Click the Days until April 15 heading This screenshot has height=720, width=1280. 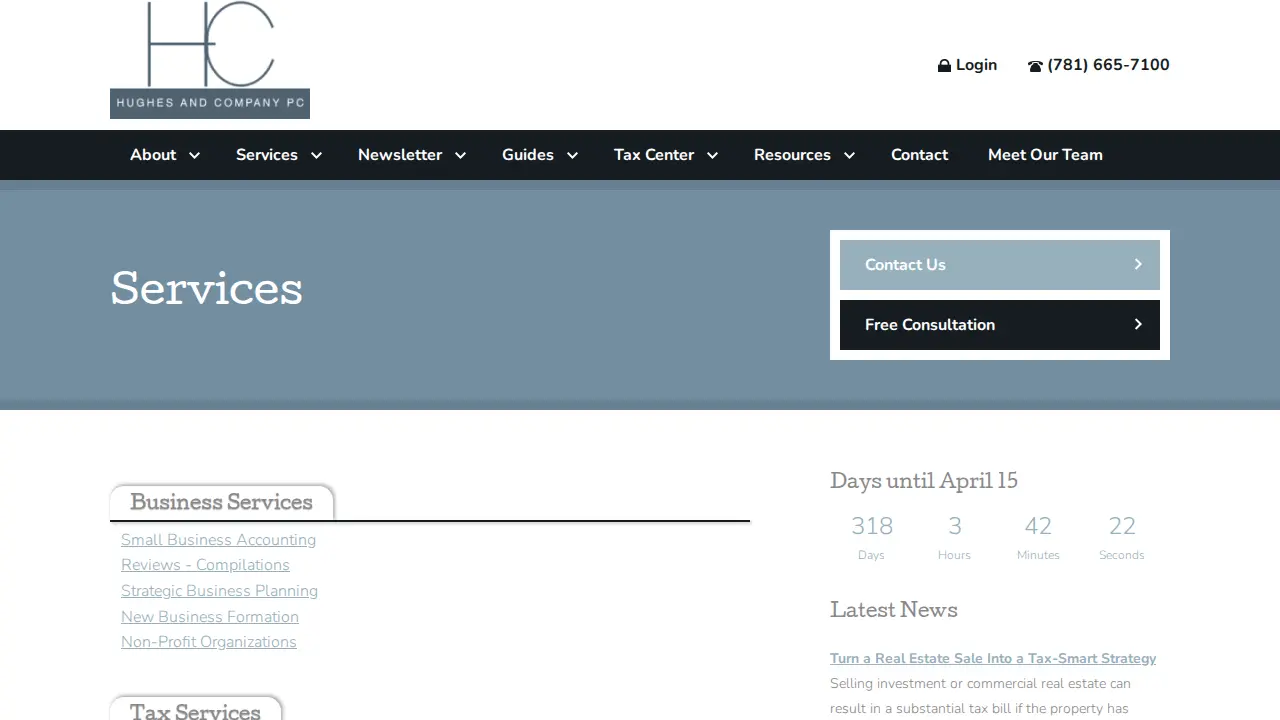(924, 481)
